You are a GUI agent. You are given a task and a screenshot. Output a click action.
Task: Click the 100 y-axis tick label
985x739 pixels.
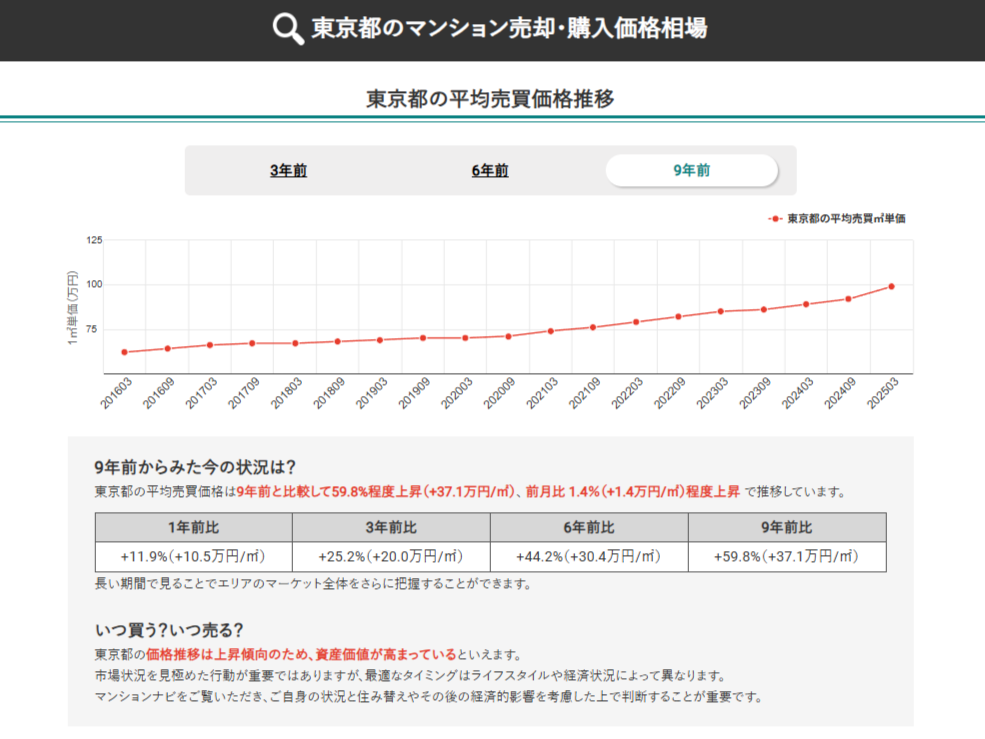tap(94, 285)
